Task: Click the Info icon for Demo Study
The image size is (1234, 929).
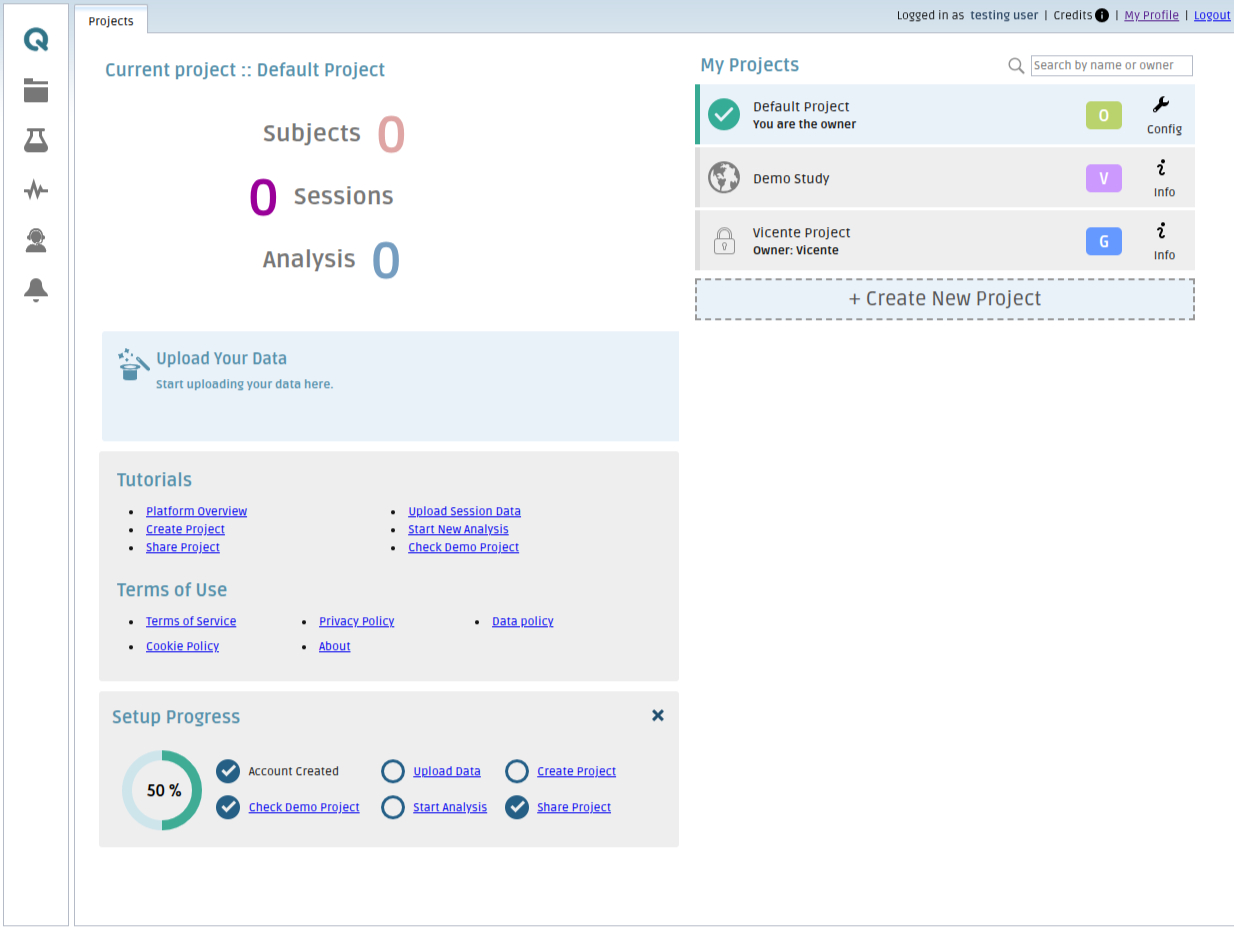Action: coord(1162,170)
